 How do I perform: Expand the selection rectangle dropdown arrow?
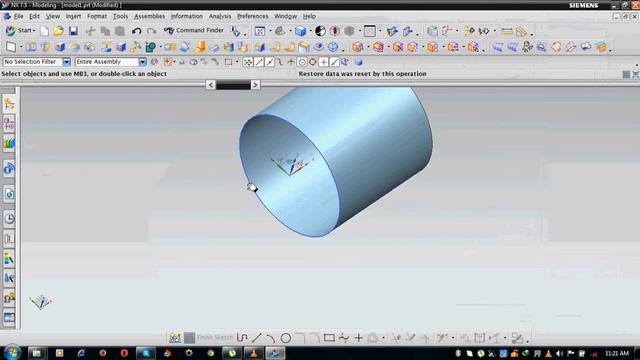pos(237,62)
